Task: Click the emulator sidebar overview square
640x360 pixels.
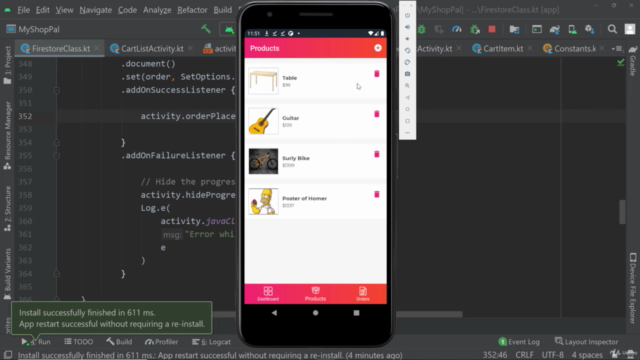Action: 407,121
